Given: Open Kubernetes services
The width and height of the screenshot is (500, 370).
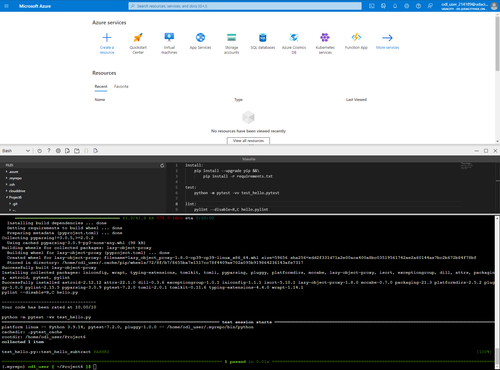Looking at the screenshot, I should (x=325, y=37).
